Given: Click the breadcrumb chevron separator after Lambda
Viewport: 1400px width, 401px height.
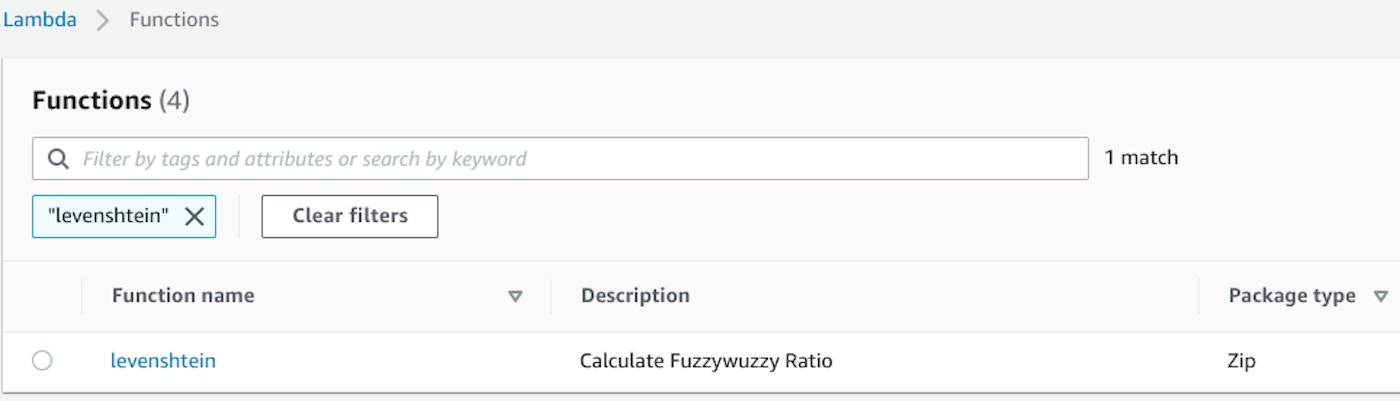Looking at the screenshot, I should coord(103,20).
